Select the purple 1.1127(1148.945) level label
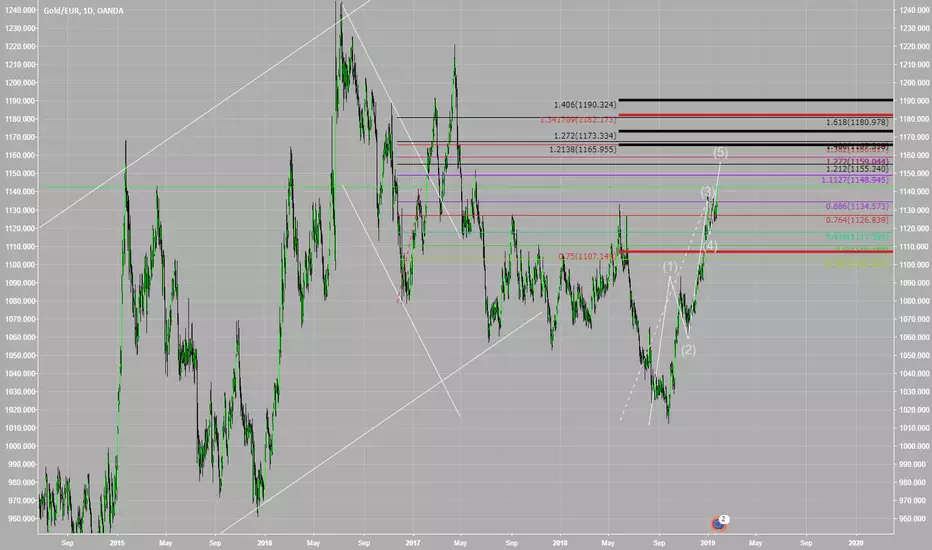Image resolution: width=932 pixels, height=550 pixels. click(855, 180)
